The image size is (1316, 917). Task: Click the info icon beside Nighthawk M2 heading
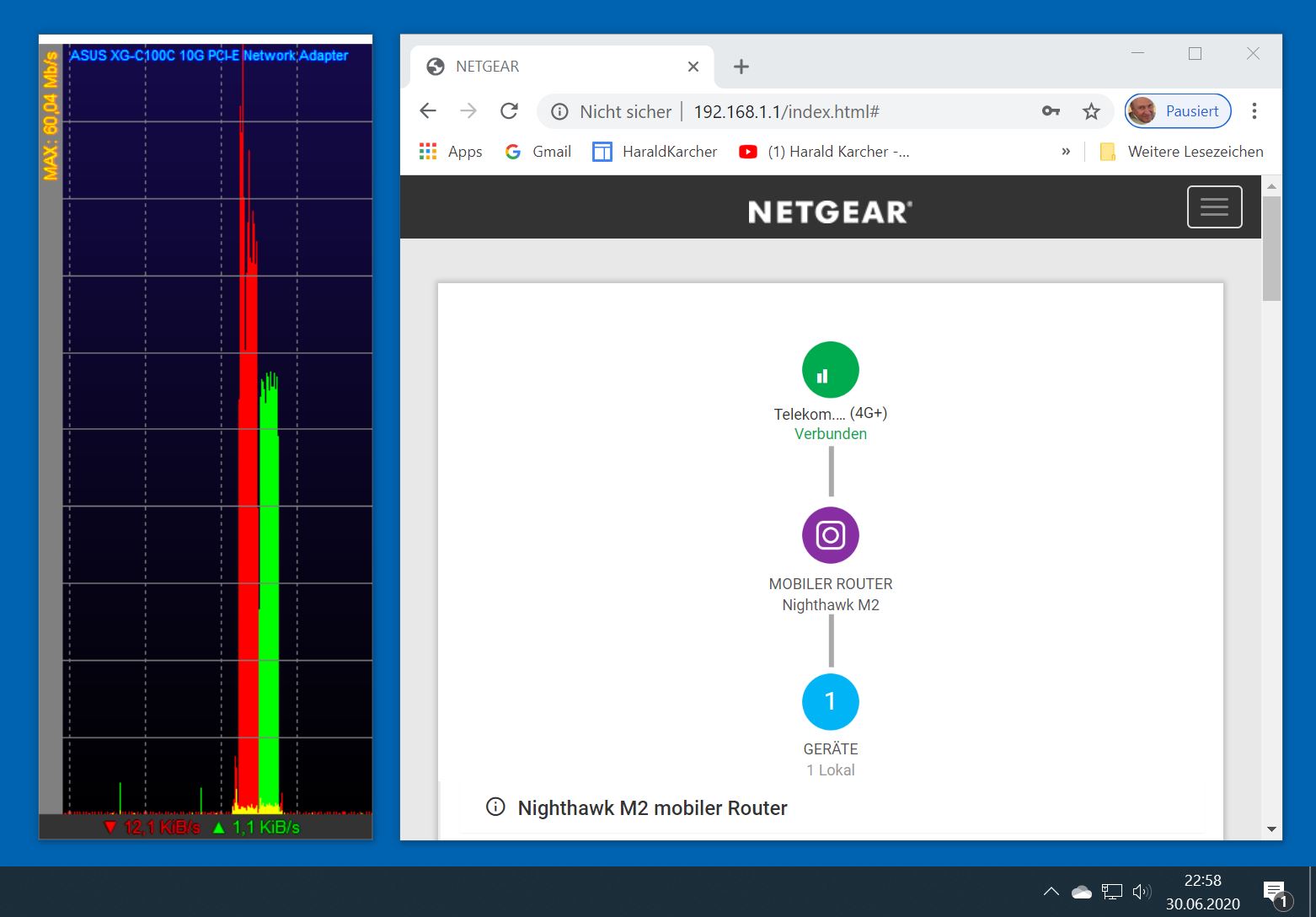(x=495, y=807)
